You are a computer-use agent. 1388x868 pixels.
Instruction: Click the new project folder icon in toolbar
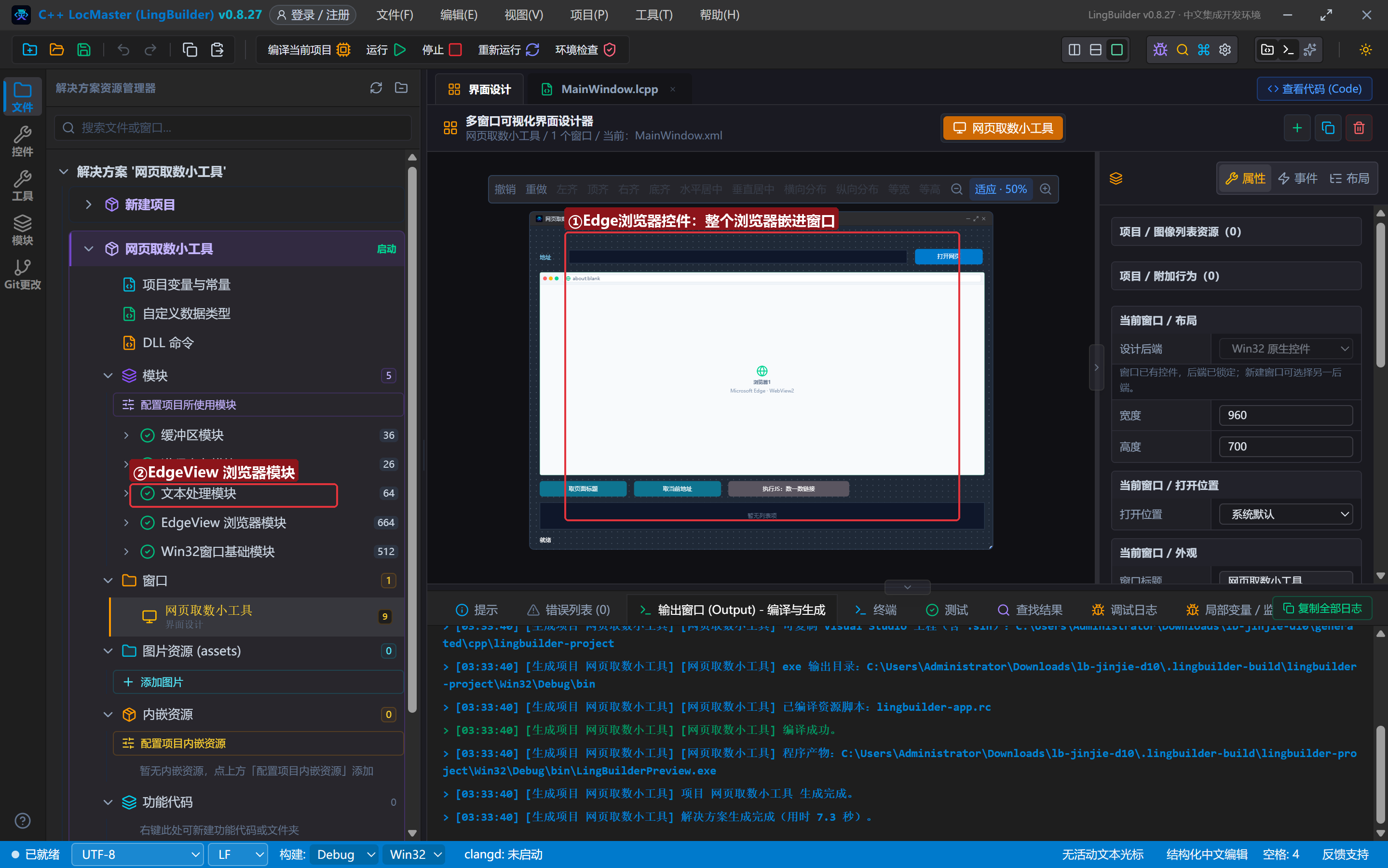point(30,50)
